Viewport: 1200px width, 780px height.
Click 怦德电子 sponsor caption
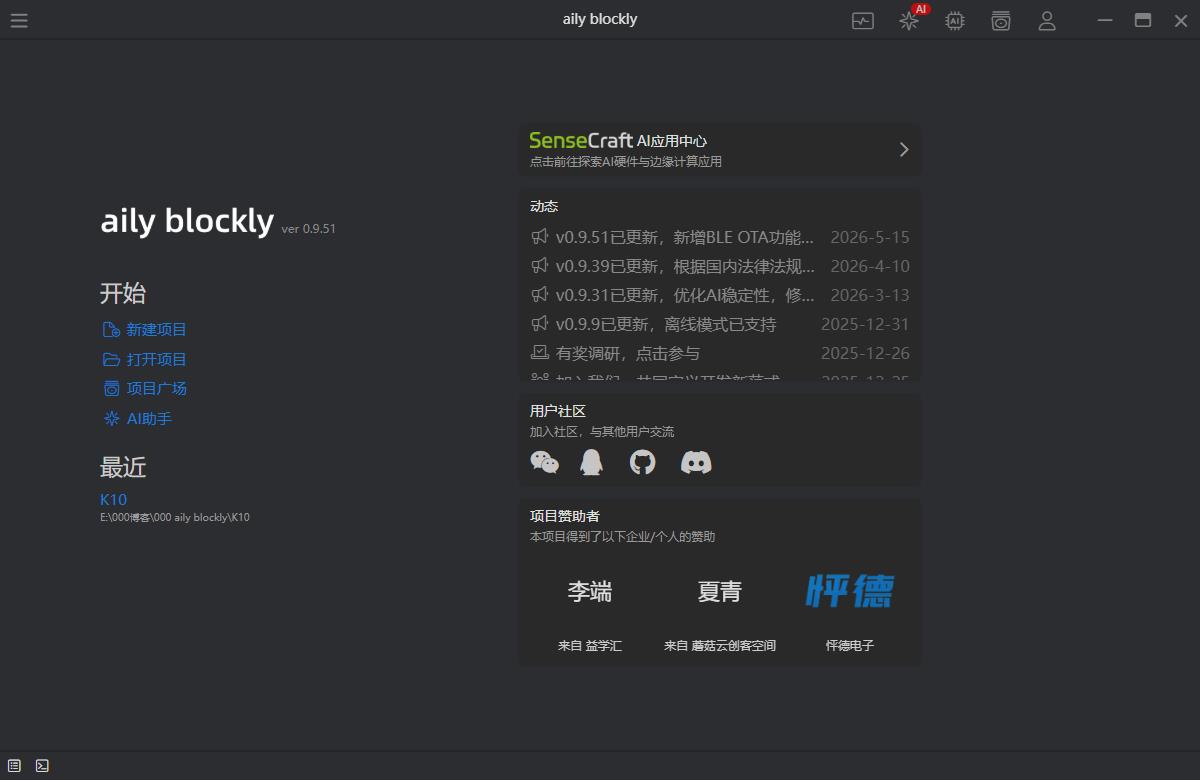coord(850,646)
